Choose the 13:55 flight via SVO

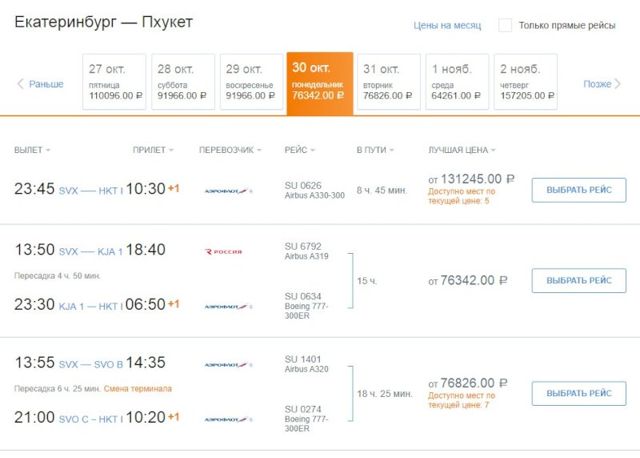click(578, 393)
